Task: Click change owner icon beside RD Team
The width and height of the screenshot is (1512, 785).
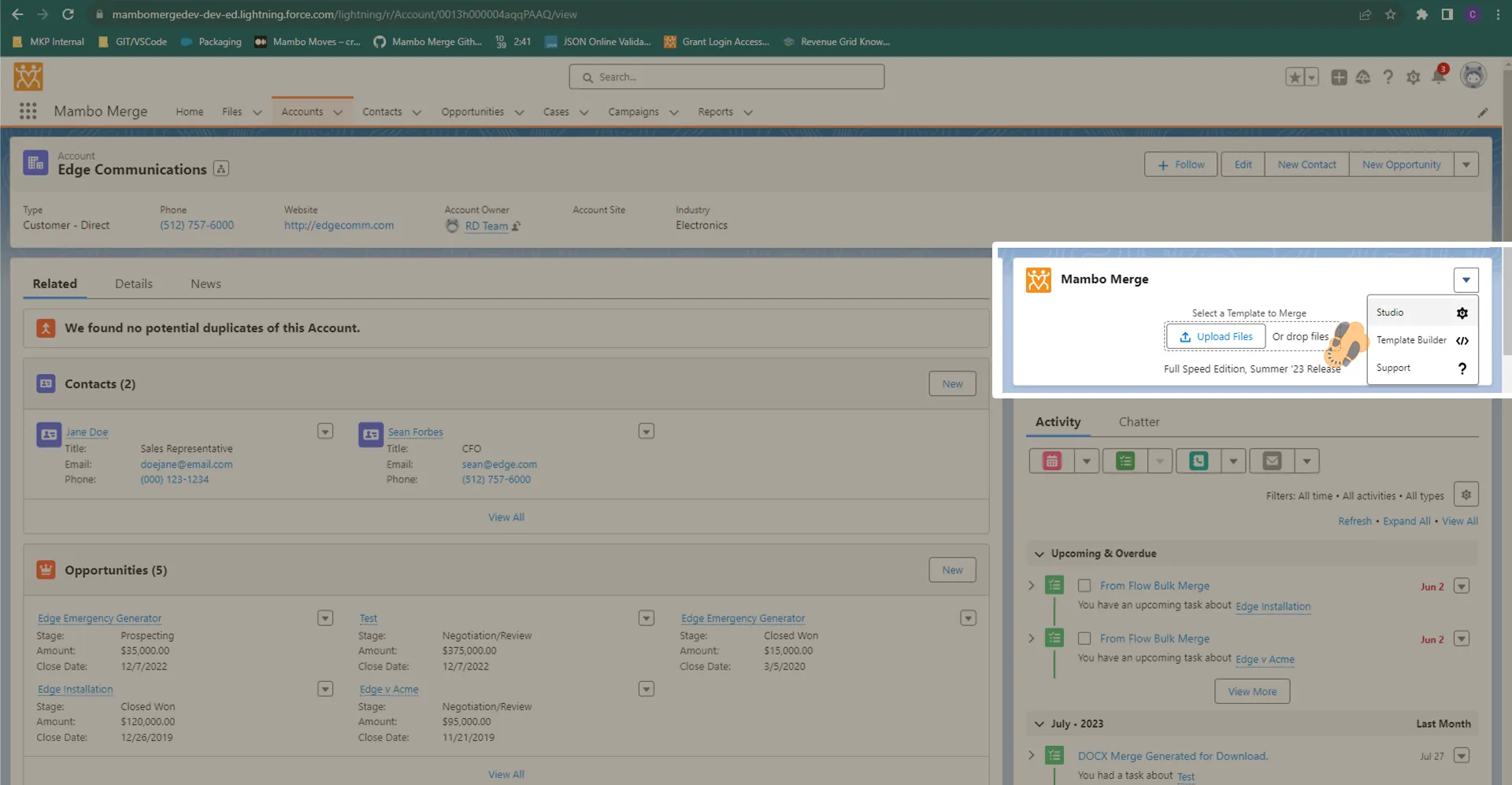Action: 516,226
